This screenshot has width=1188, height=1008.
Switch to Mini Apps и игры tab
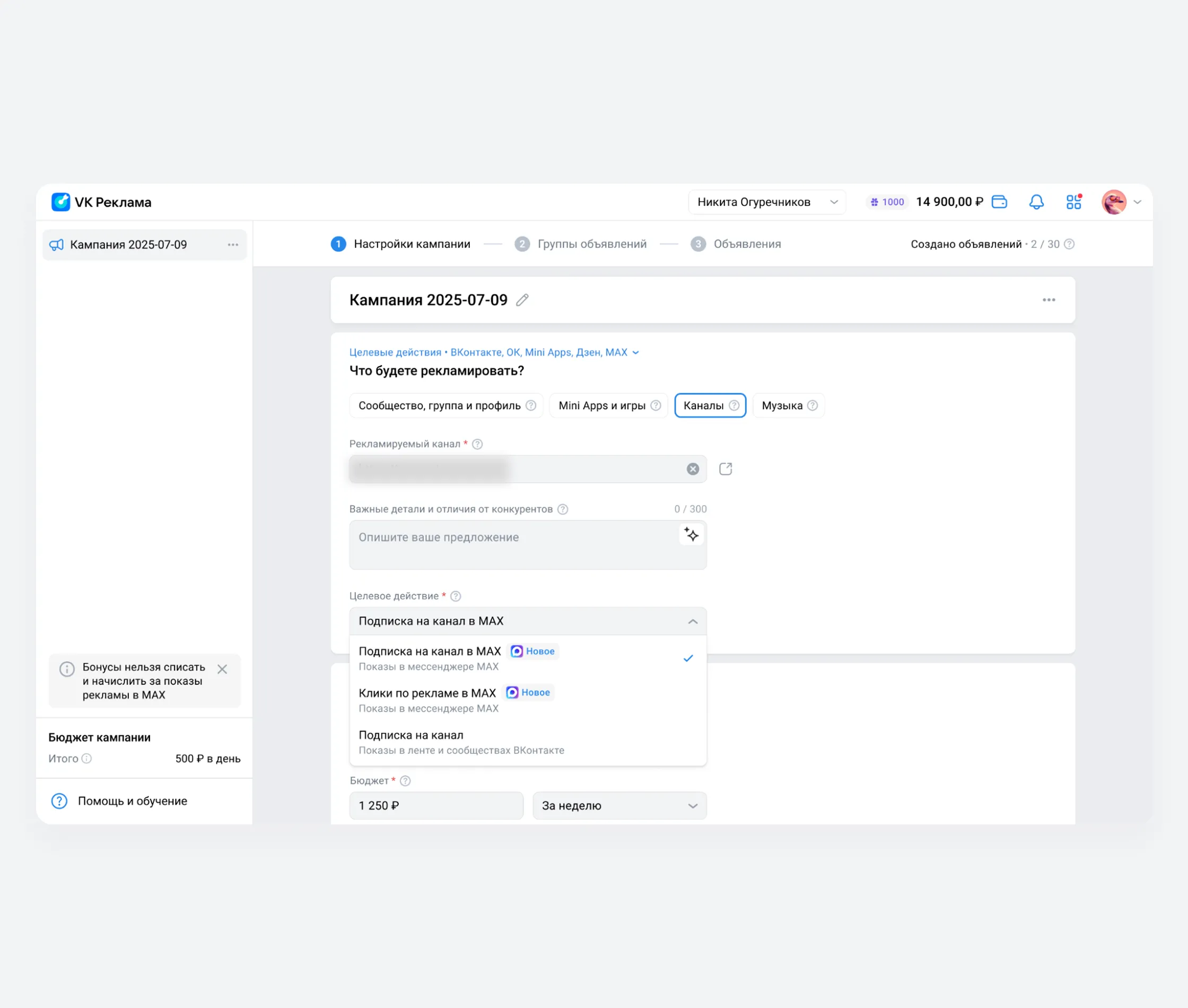click(608, 406)
